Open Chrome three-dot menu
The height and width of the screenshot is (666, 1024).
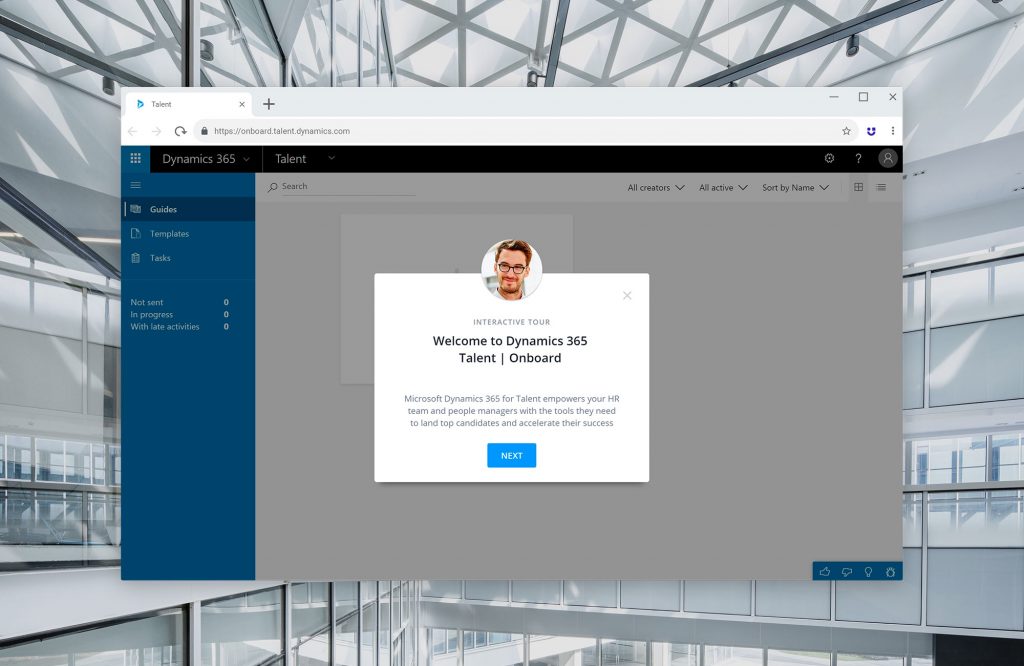(893, 131)
